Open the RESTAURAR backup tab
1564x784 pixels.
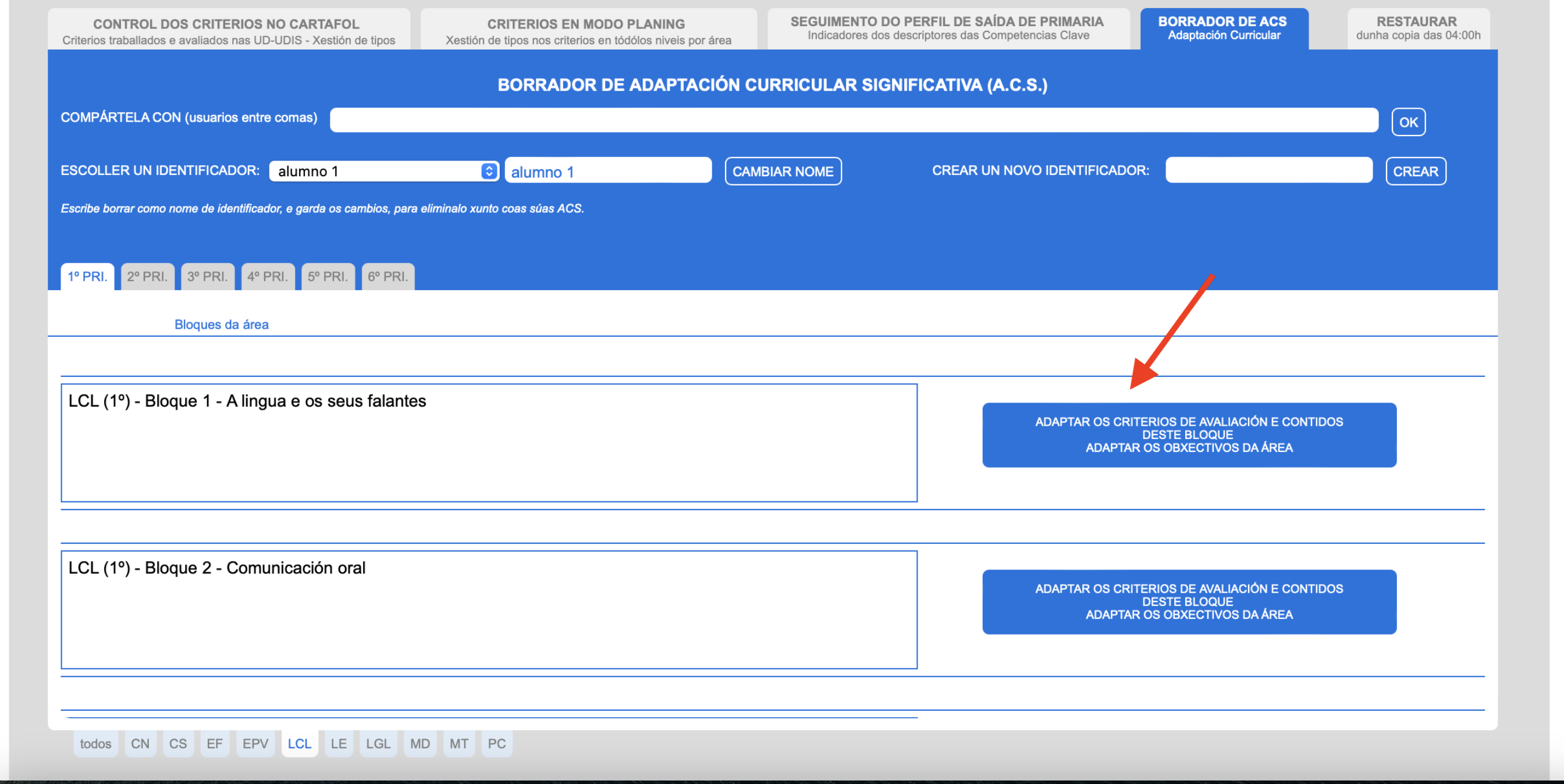coord(1418,28)
